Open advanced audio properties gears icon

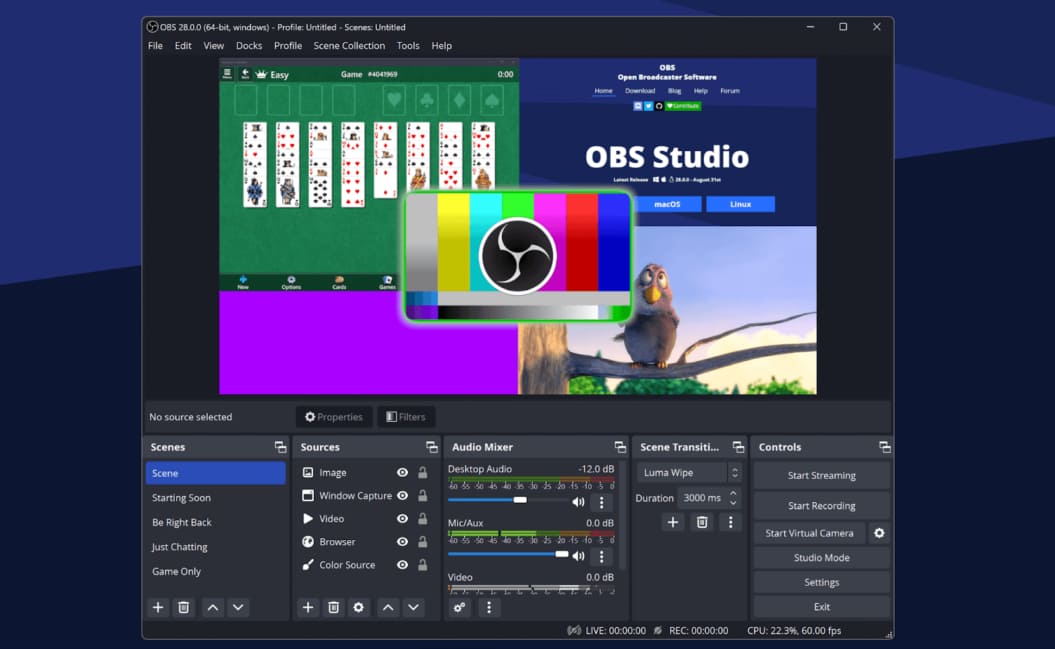pos(460,607)
